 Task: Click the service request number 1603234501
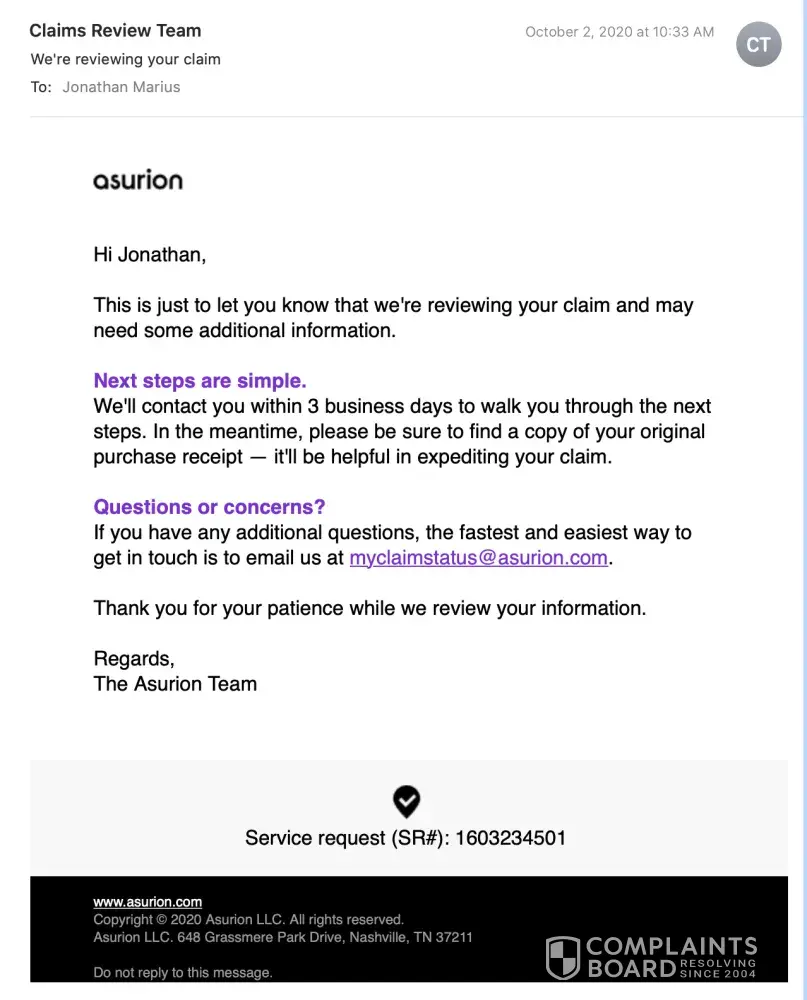[x=510, y=838]
